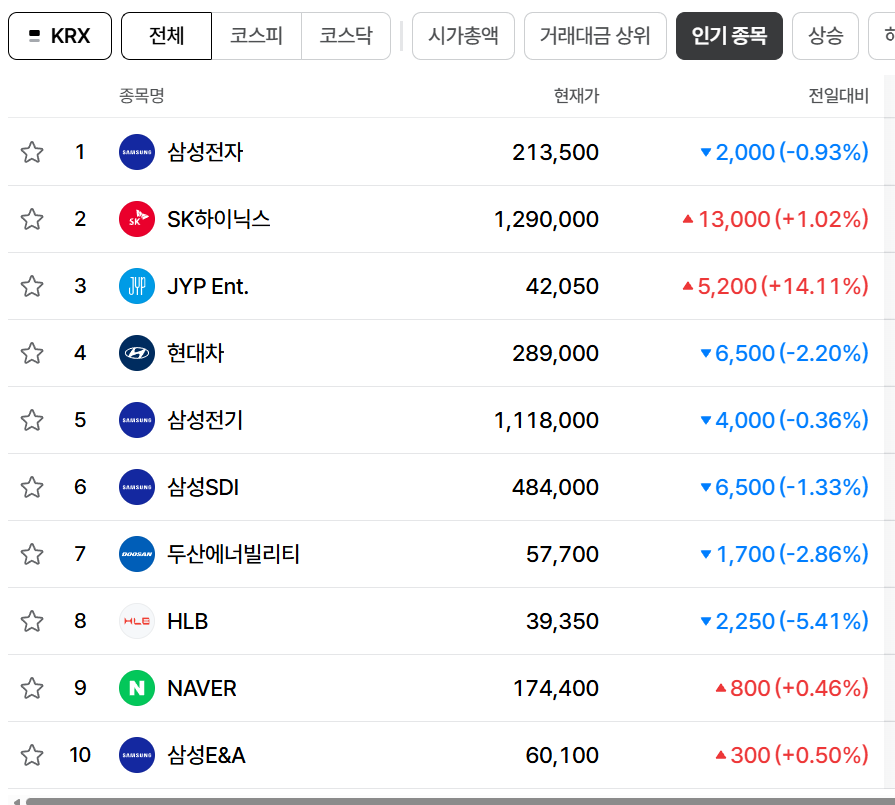Star the NAVER row
895x805 pixels.
click(x=32, y=688)
